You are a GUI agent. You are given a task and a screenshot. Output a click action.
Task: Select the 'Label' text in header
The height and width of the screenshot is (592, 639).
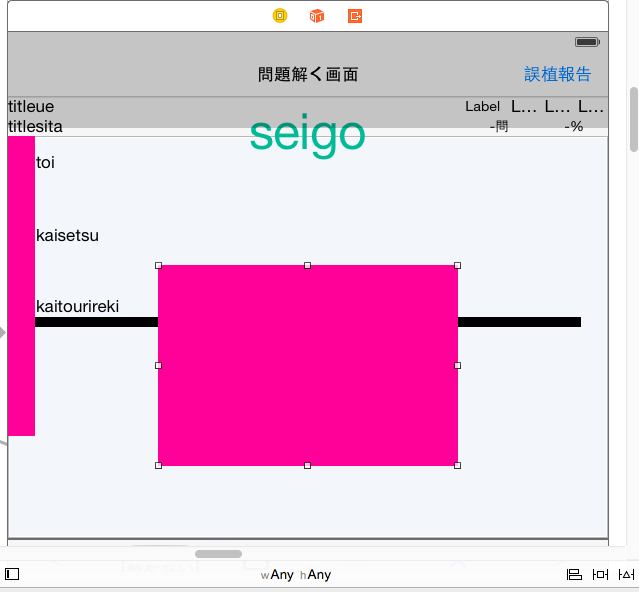[483, 107]
